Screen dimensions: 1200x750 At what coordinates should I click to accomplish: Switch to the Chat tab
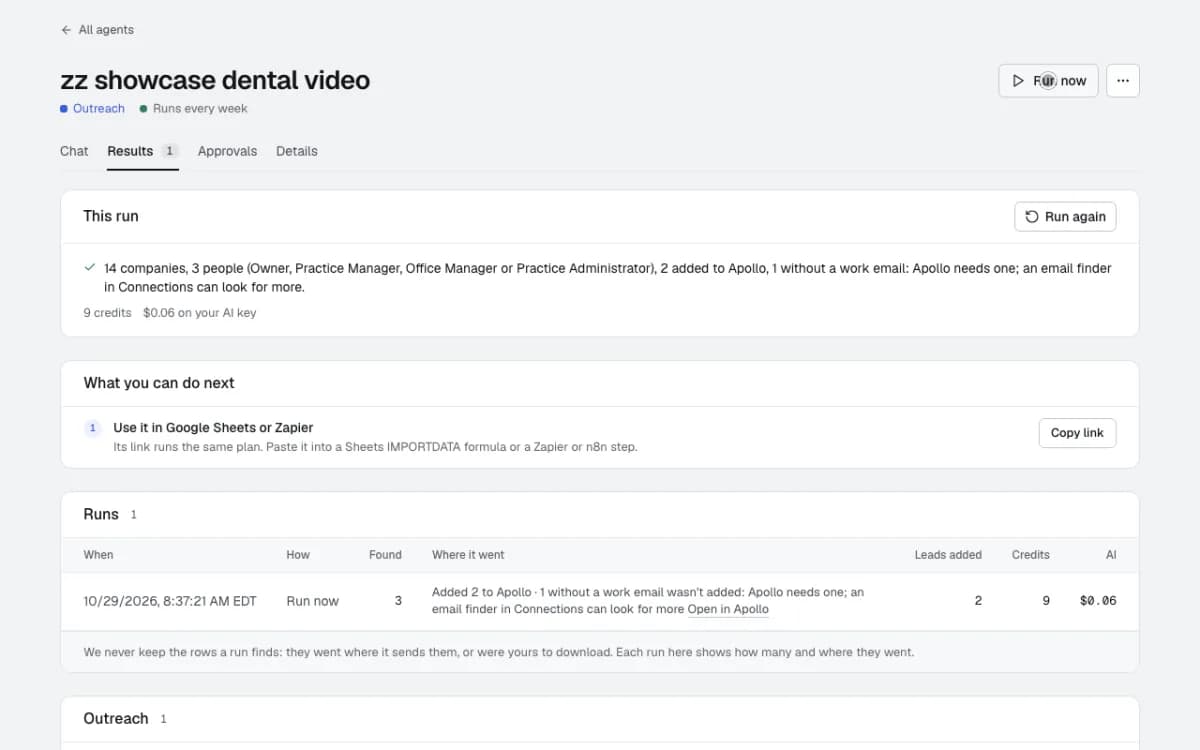click(x=74, y=151)
